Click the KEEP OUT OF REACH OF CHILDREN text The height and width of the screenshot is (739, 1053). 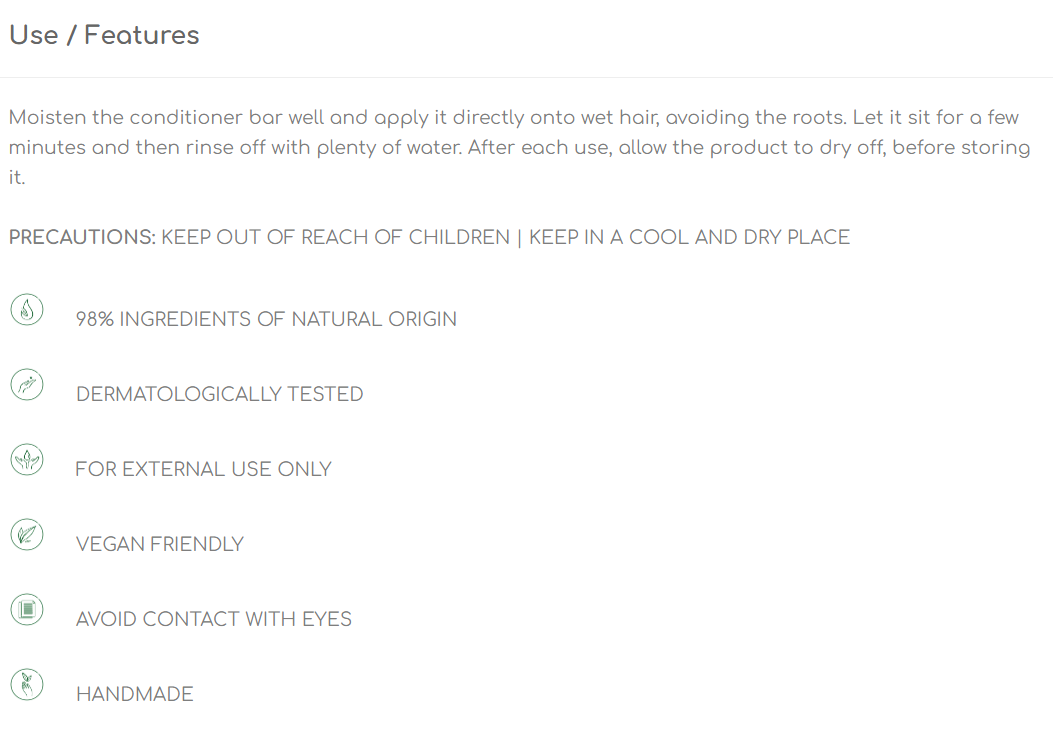[x=335, y=237]
